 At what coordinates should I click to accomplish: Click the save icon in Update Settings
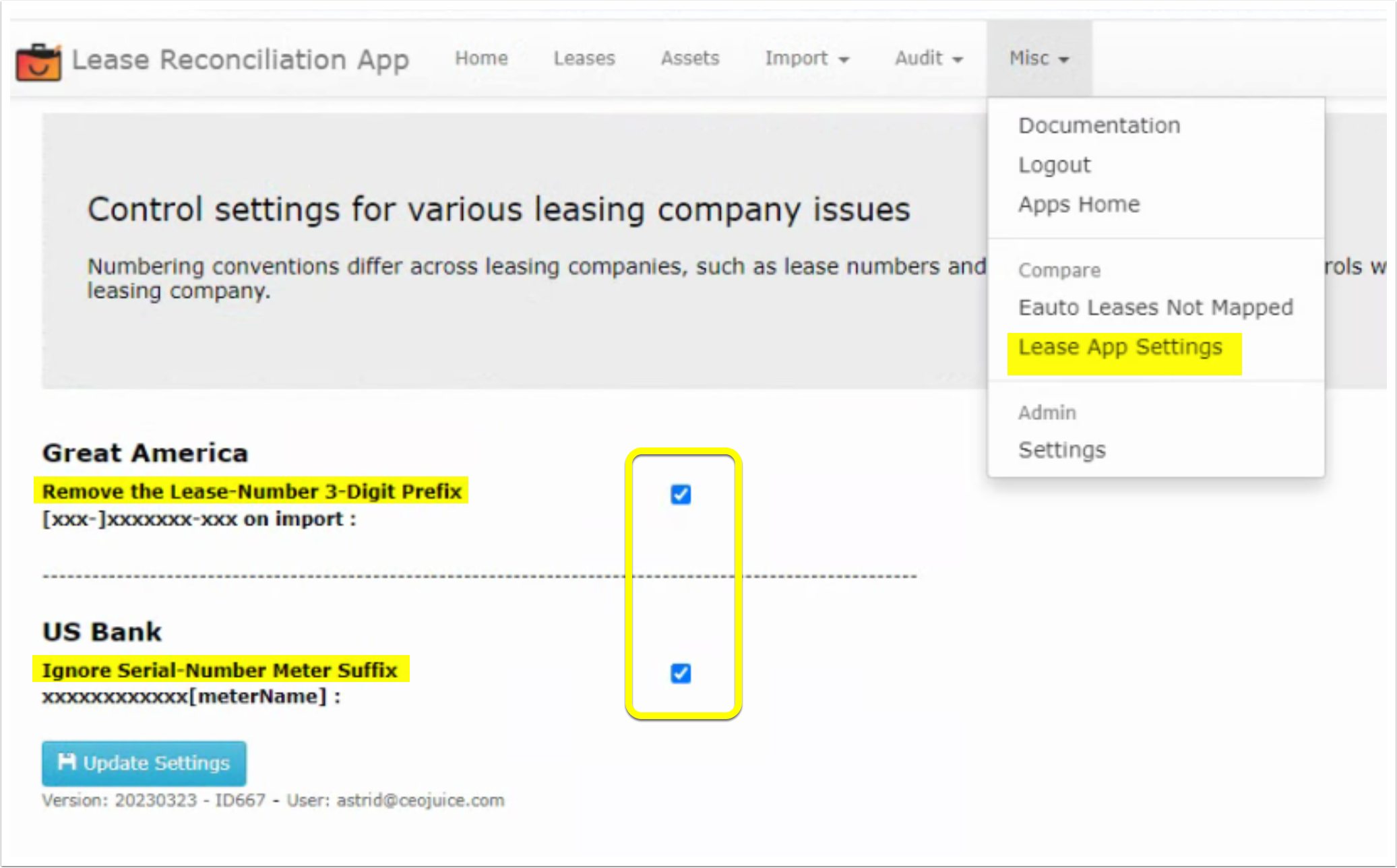[x=66, y=762]
